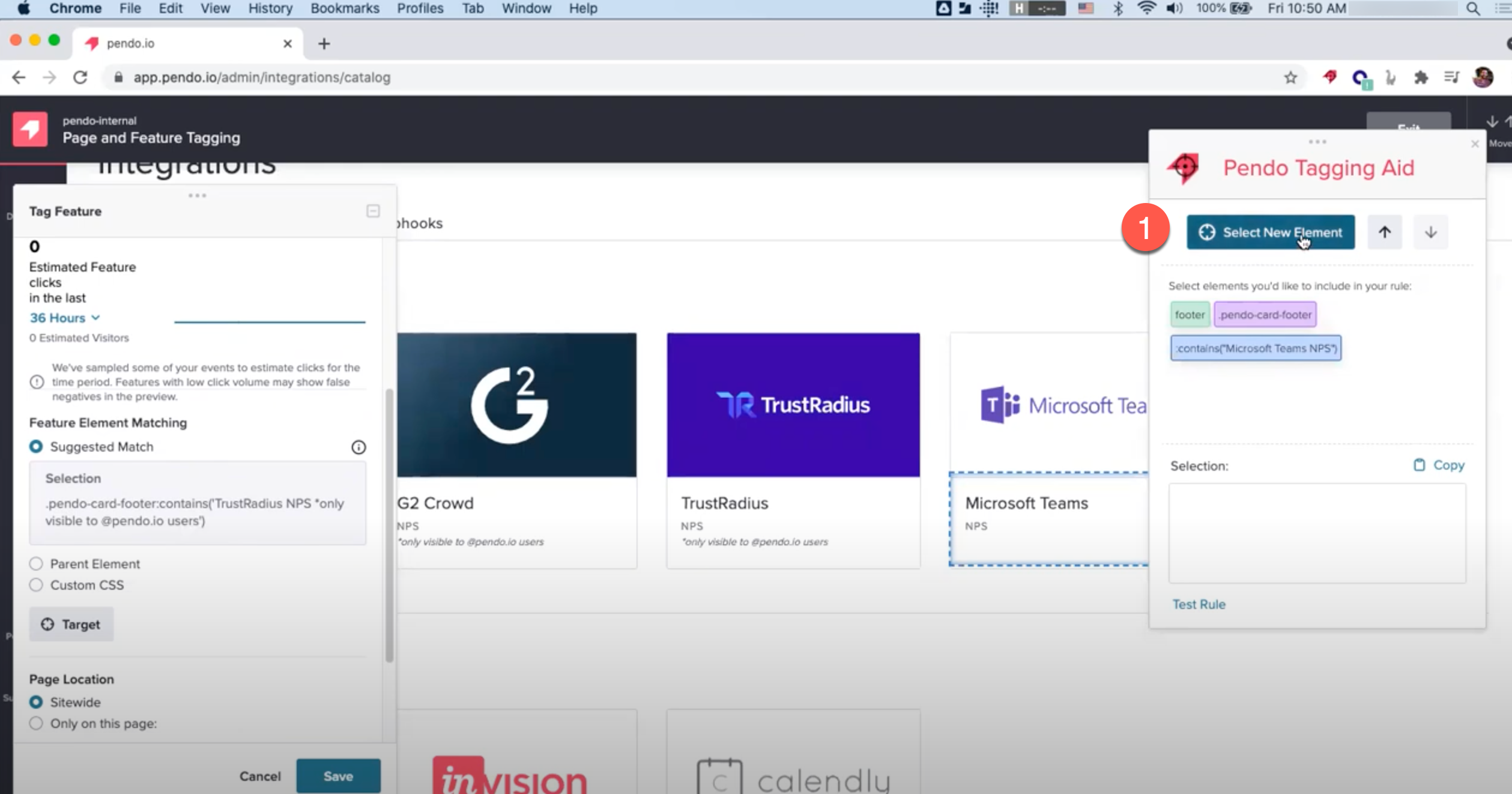Move down to child element arrow

coord(1431,232)
